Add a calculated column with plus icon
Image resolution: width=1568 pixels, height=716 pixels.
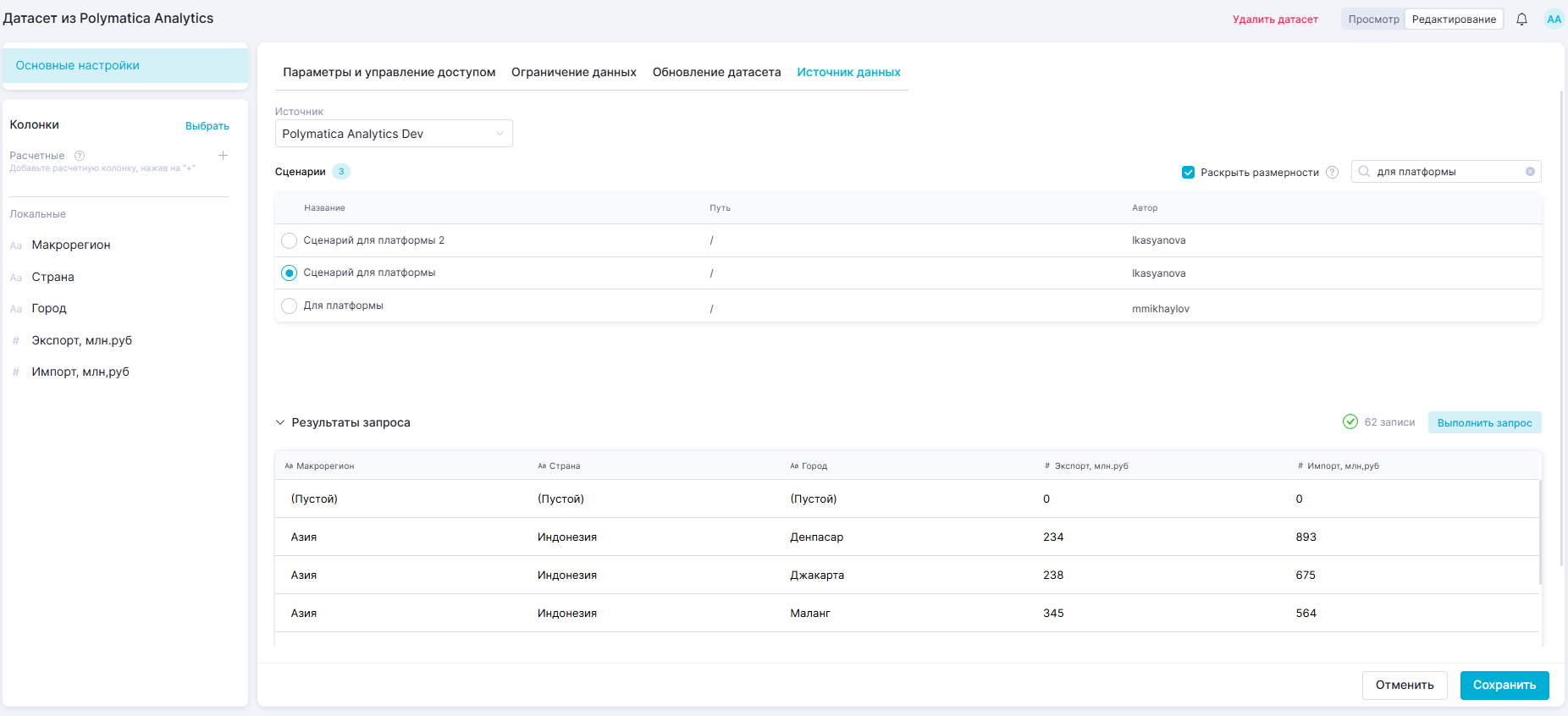click(x=223, y=156)
